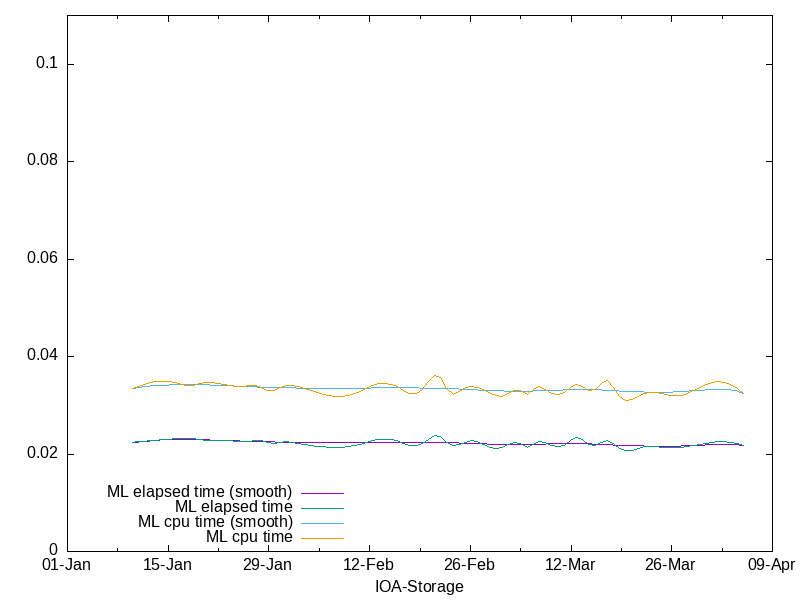Click the 0.06 label on y-axis
This screenshot has height=600, width=800.
point(40,259)
